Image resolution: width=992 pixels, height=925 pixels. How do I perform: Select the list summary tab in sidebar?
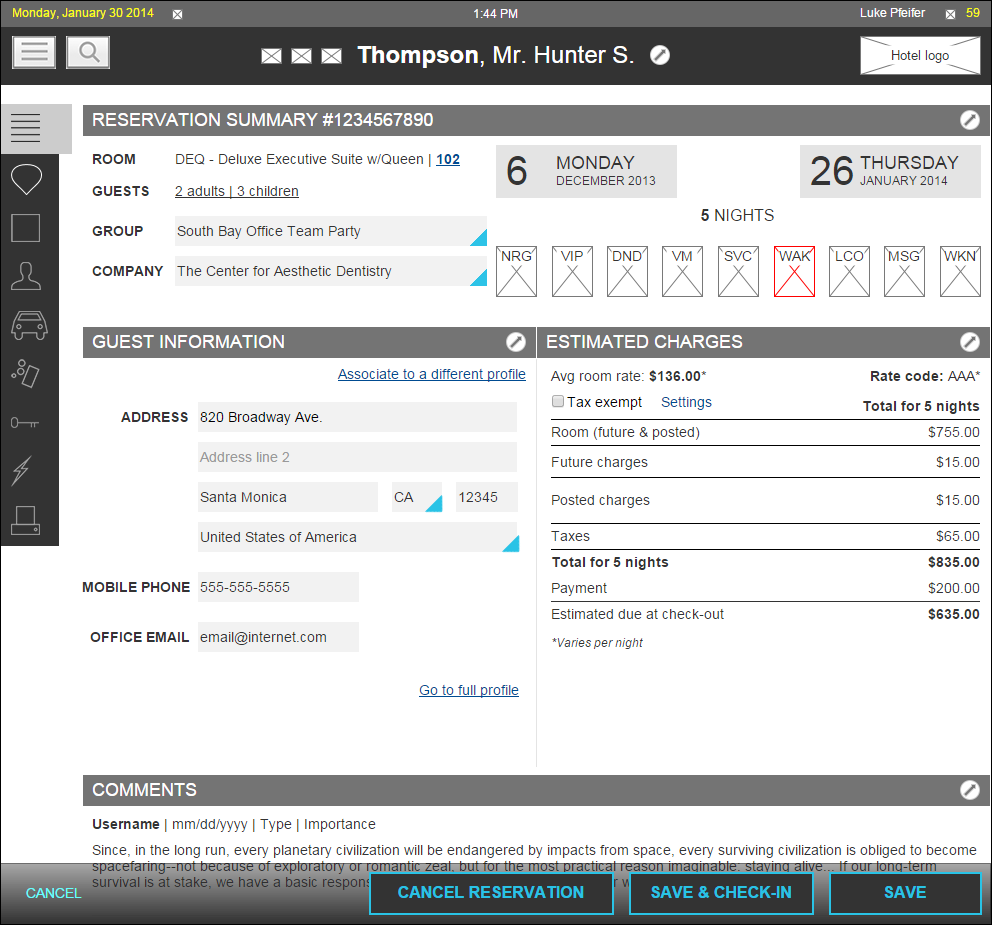(x=26, y=128)
